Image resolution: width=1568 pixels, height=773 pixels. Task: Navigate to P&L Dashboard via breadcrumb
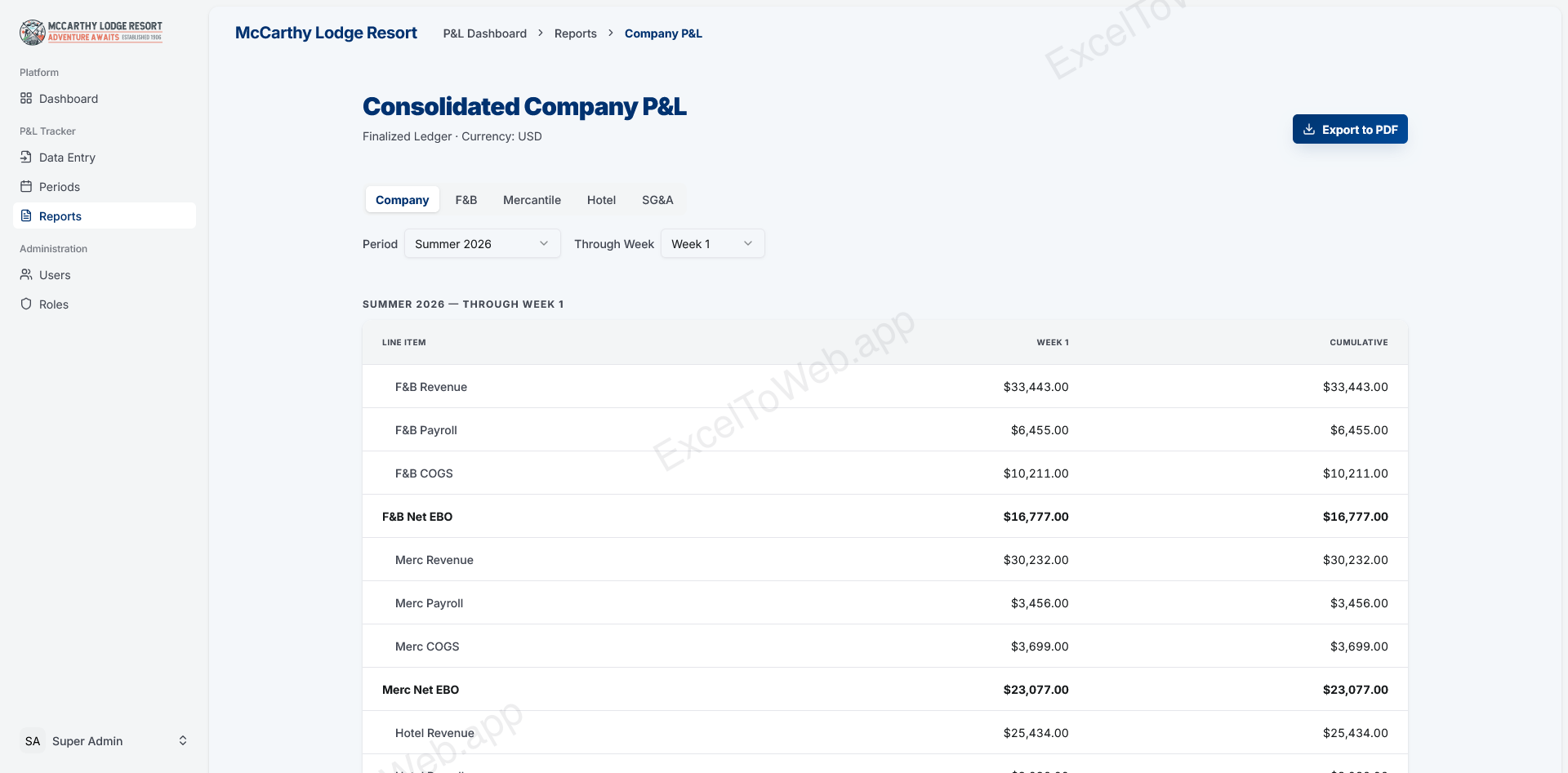[484, 33]
